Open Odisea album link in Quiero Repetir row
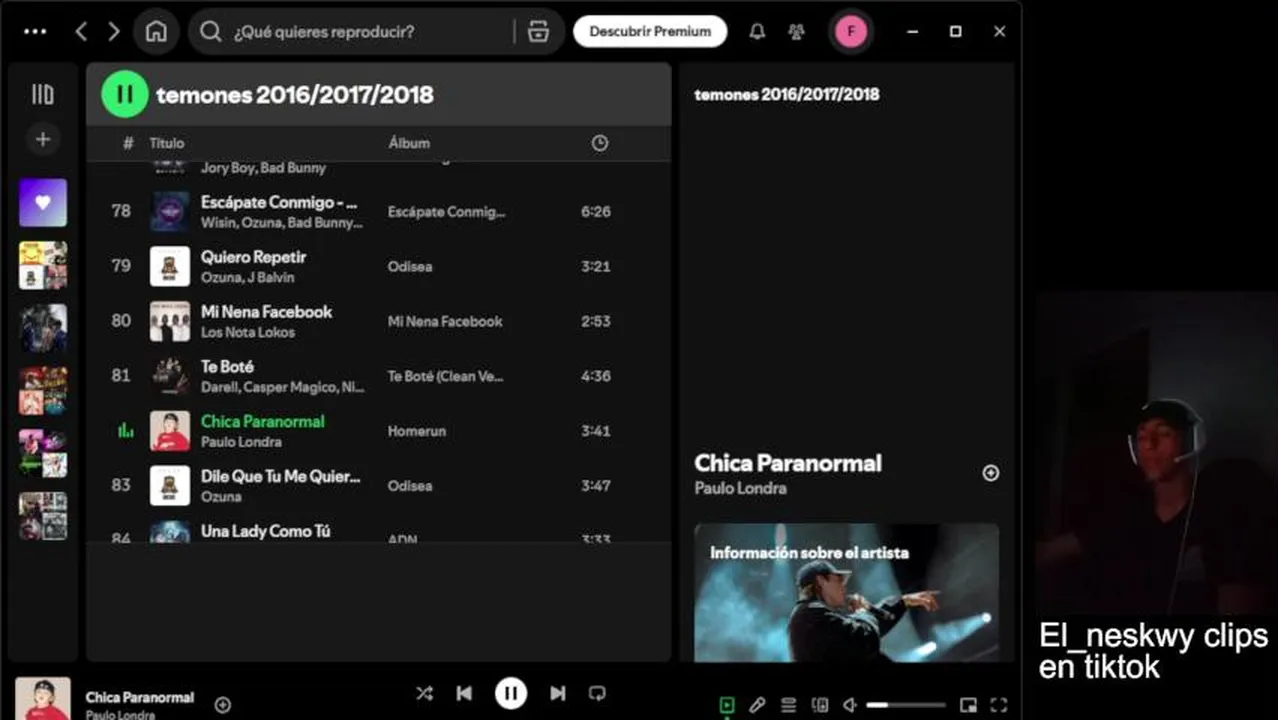This screenshot has height=720, width=1278. point(410,266)
